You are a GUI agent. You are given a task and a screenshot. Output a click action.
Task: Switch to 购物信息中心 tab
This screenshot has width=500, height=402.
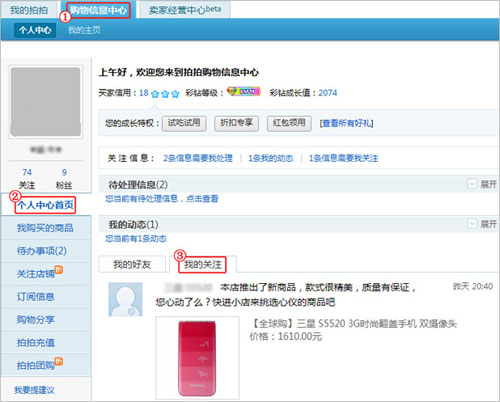pos(98,10)
